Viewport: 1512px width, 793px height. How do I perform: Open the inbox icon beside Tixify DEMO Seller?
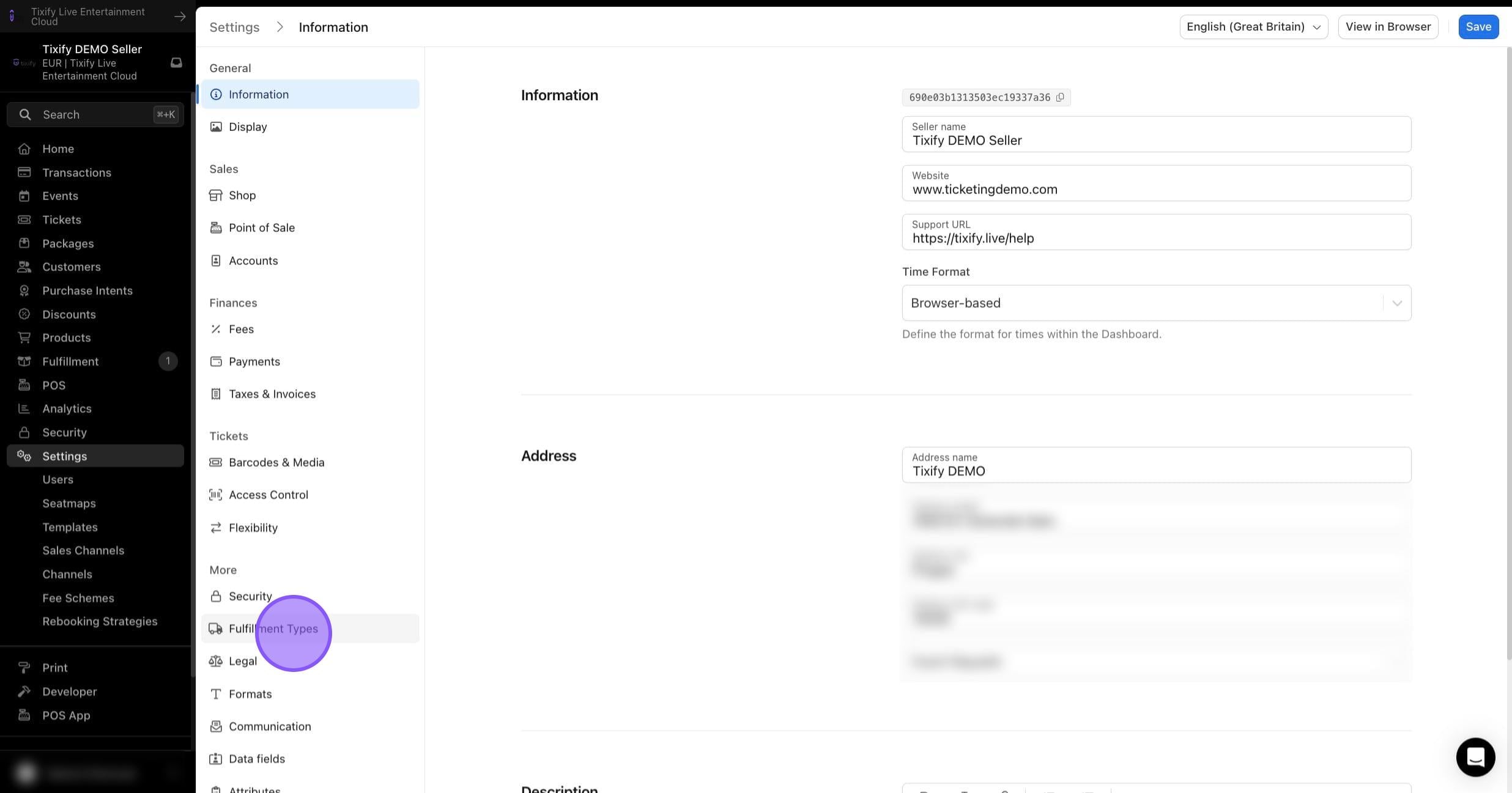click(176, 62)
